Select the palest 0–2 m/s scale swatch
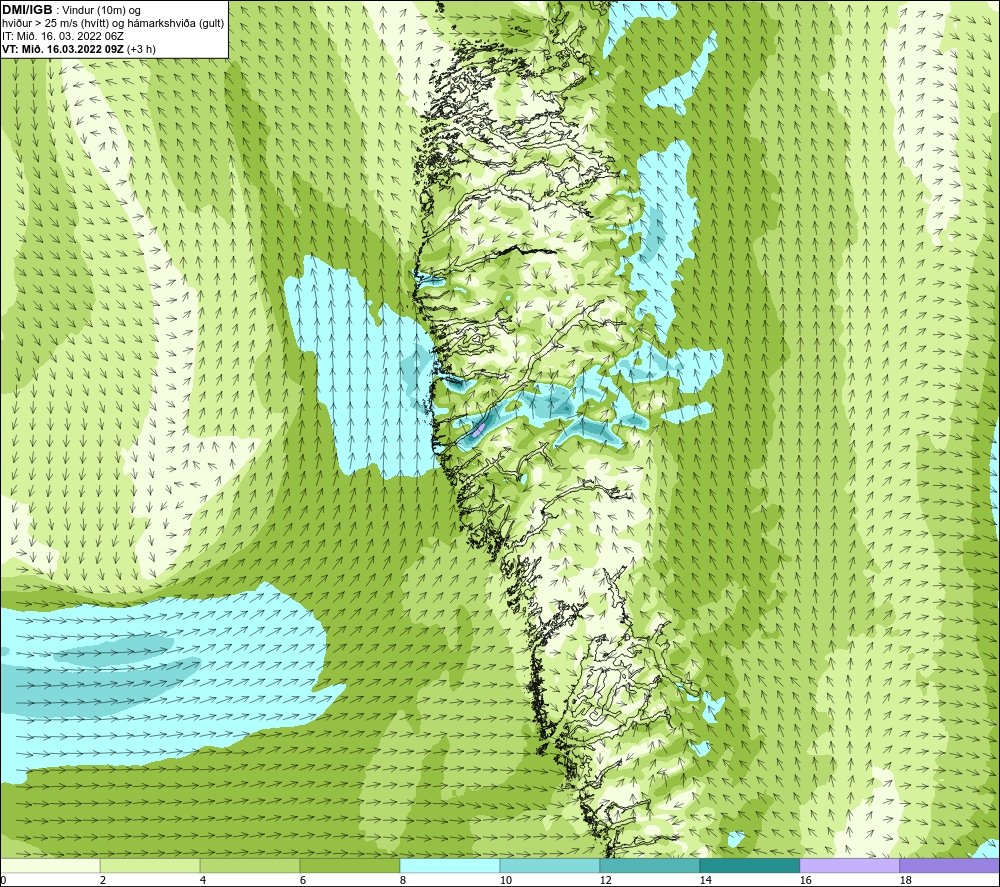This screenshot has width=1000, height=887. (x=50, y=865)
